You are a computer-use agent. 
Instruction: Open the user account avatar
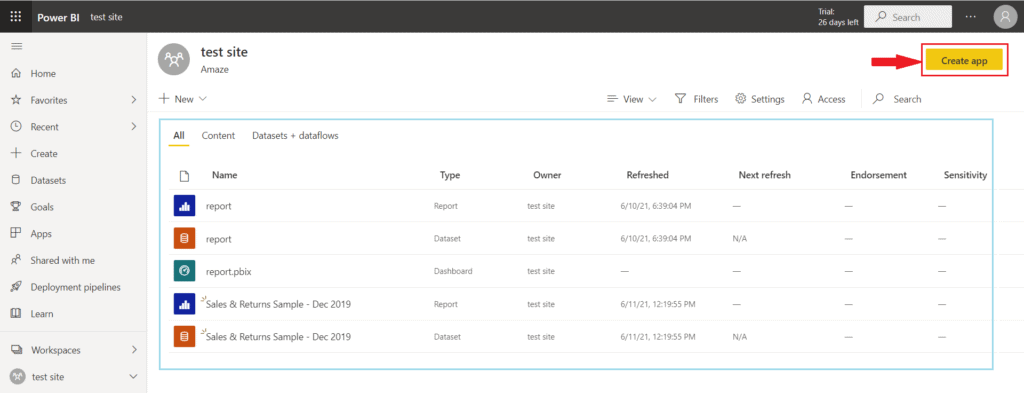tap(1004, 17)
